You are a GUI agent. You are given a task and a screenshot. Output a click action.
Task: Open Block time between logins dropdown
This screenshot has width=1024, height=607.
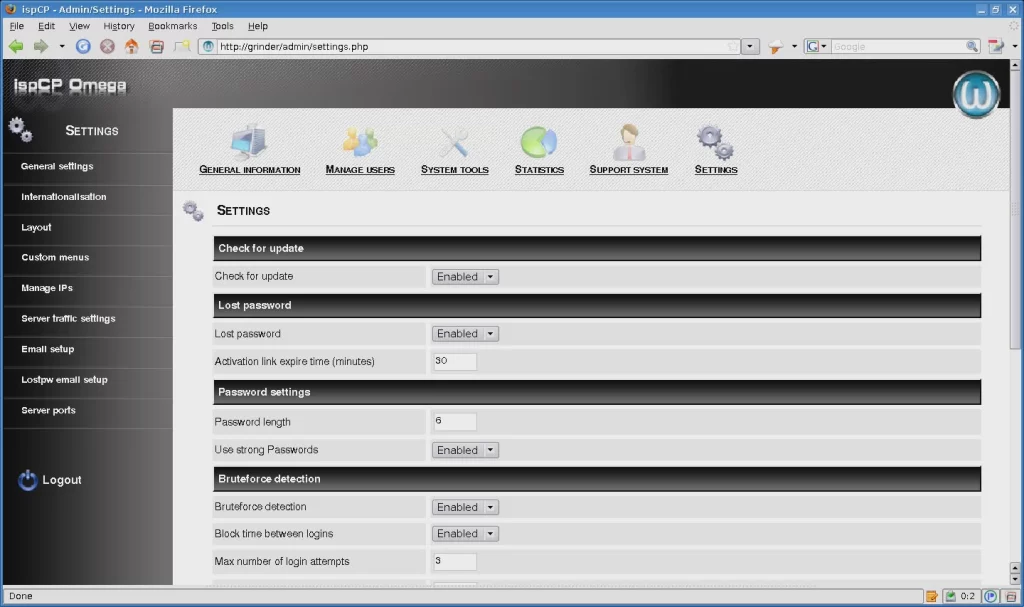[465, 534]
